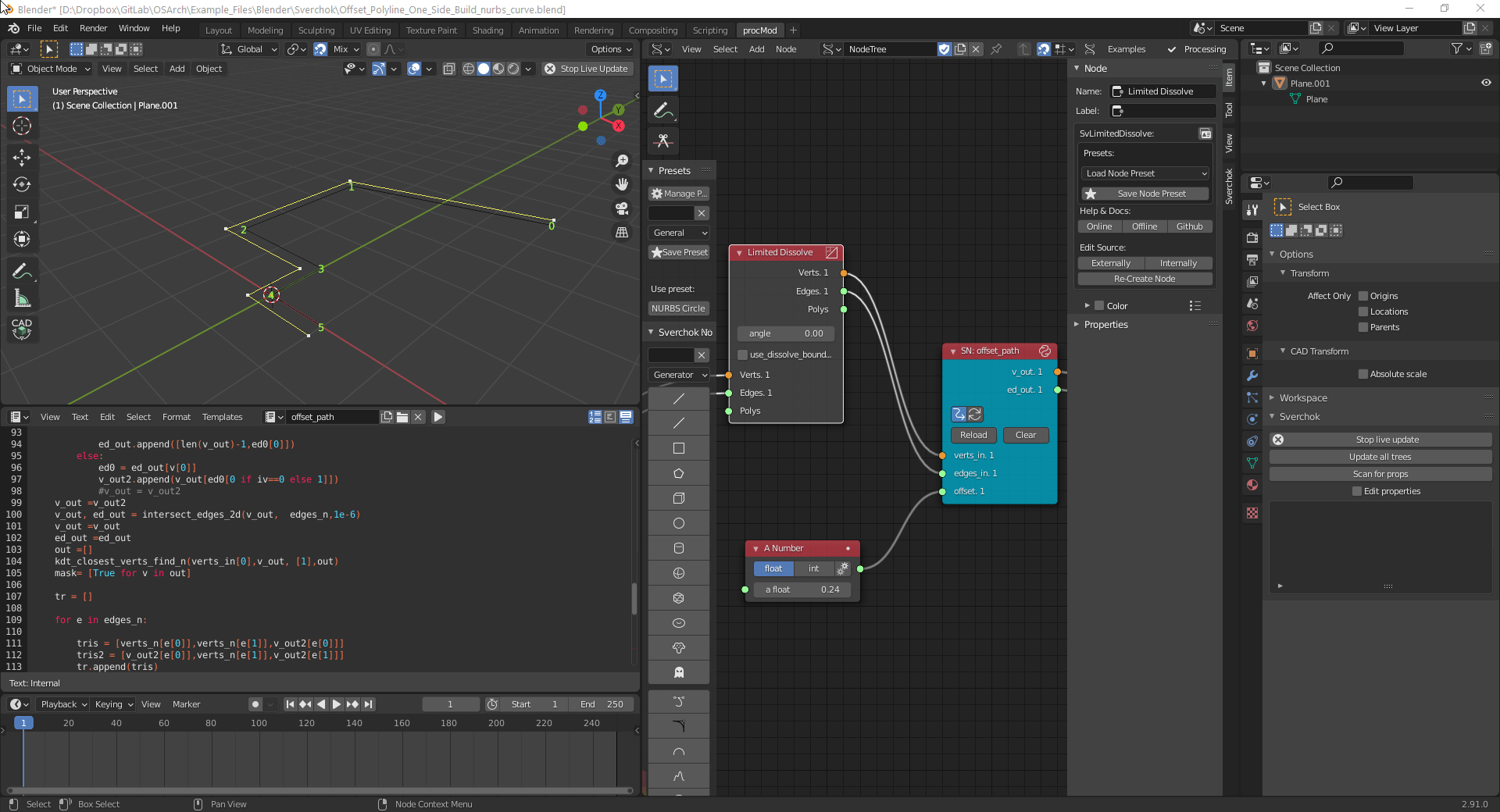Select the Cut Links scissors tool
This screenshot has width=1500, height=812.
pos(662,141)
